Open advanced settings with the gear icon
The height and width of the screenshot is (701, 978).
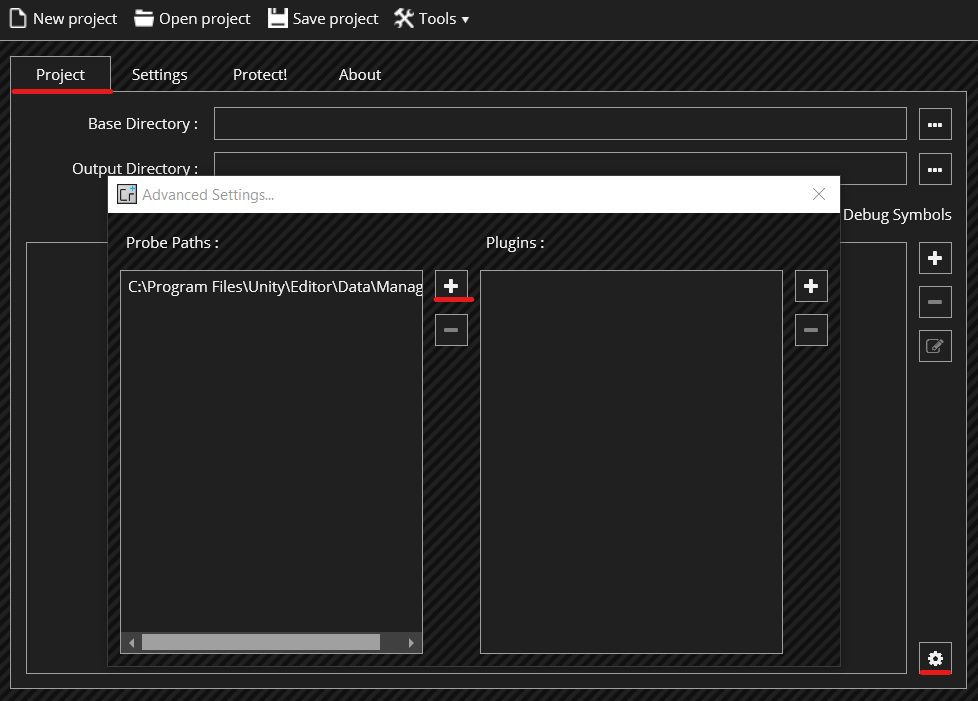[x=935, y=658]
